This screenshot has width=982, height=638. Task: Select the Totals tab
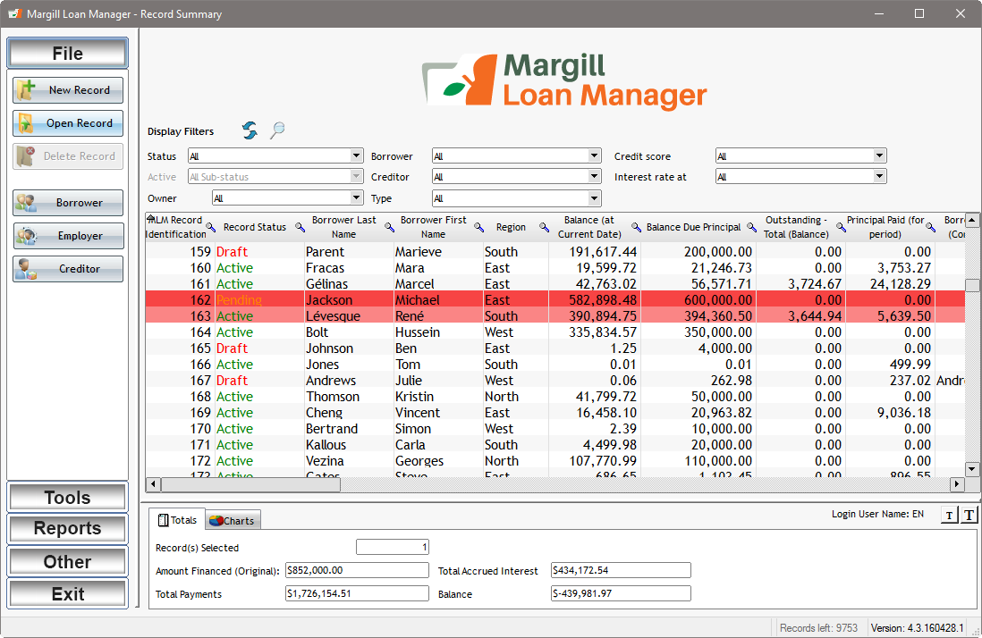click(x=177, y=520)
